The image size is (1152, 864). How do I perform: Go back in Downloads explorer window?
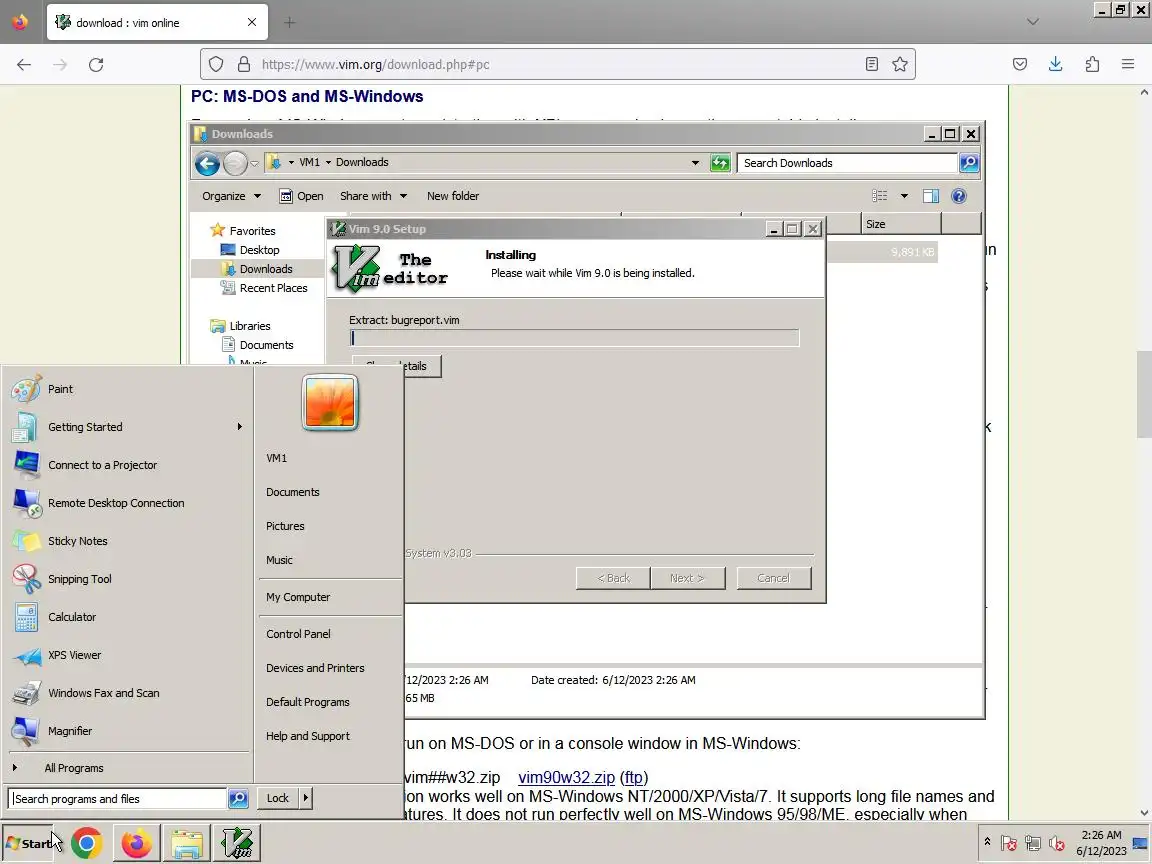207,163
